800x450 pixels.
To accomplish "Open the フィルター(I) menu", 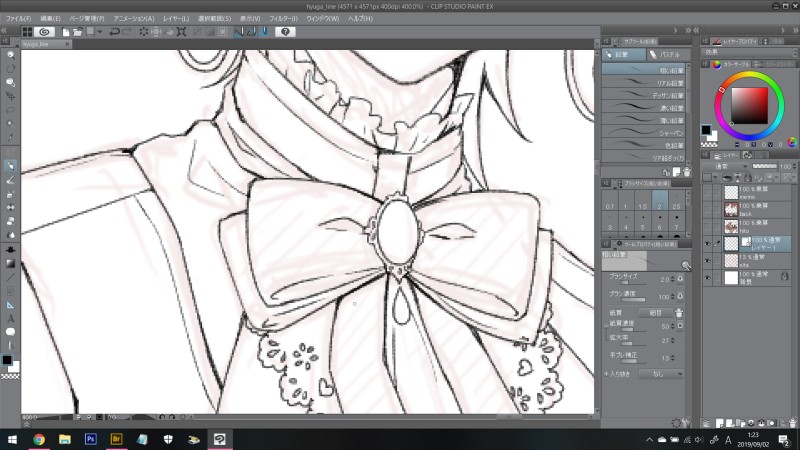I will [283, 18].
